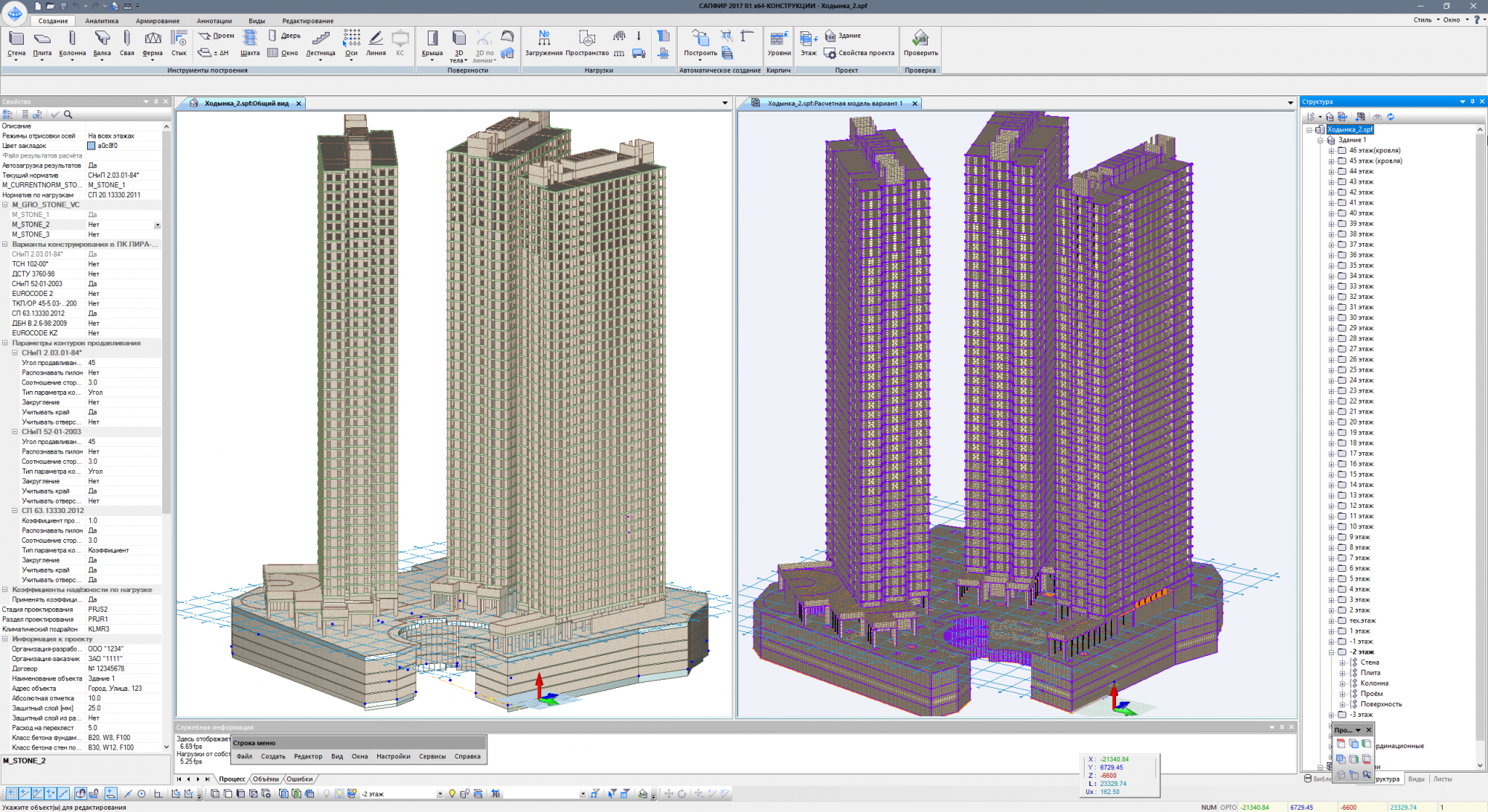The width and height of the screenshot is (1488, 812).
Task: Click the a0c8f0 color swatch
Action: coord(92,146)
